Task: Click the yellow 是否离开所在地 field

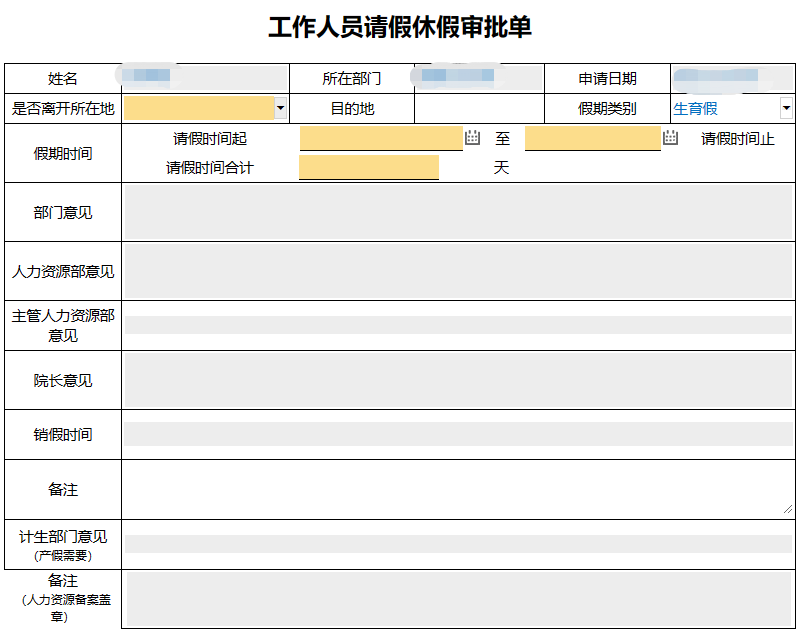Action: pyautogui.click(x=199, y=108)
